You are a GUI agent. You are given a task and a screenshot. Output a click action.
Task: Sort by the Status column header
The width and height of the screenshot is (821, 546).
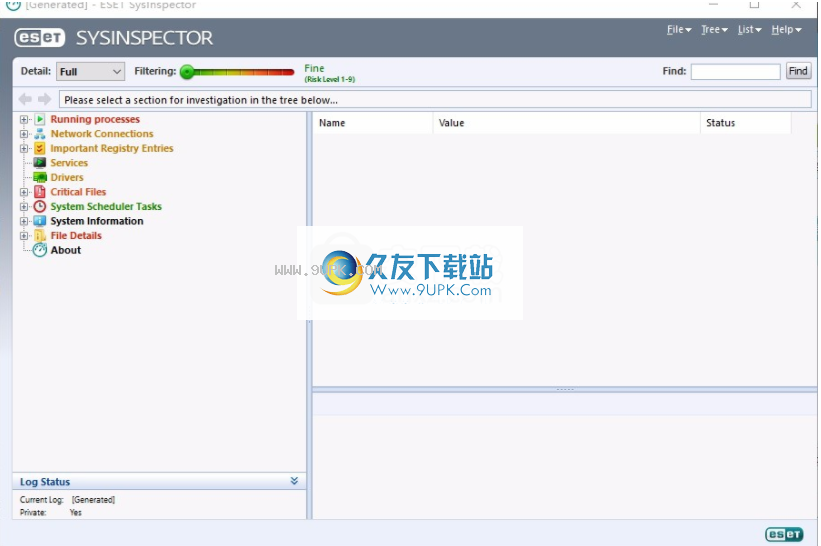coord(746,123)
